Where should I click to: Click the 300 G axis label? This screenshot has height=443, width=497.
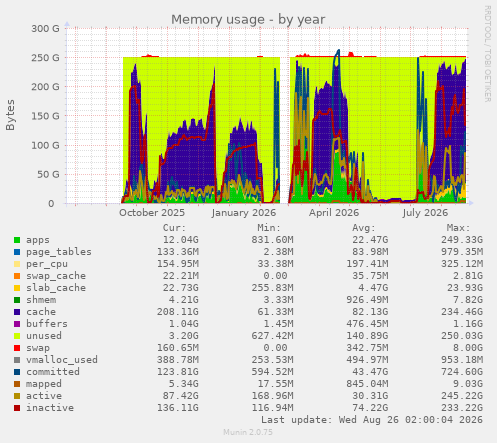tap(45, 29)
